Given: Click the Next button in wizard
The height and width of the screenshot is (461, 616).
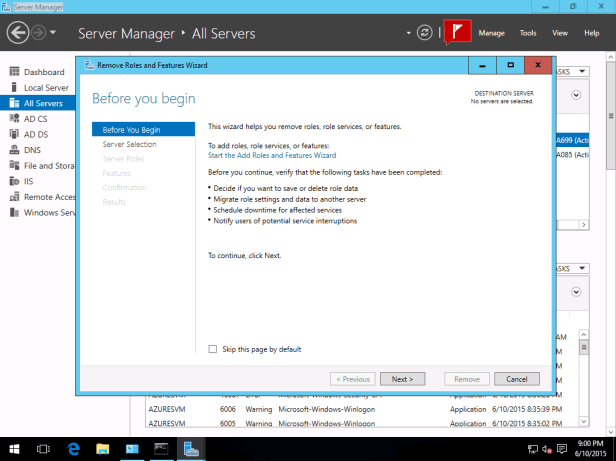Looking at the screenshot, I should pos(402,379).
